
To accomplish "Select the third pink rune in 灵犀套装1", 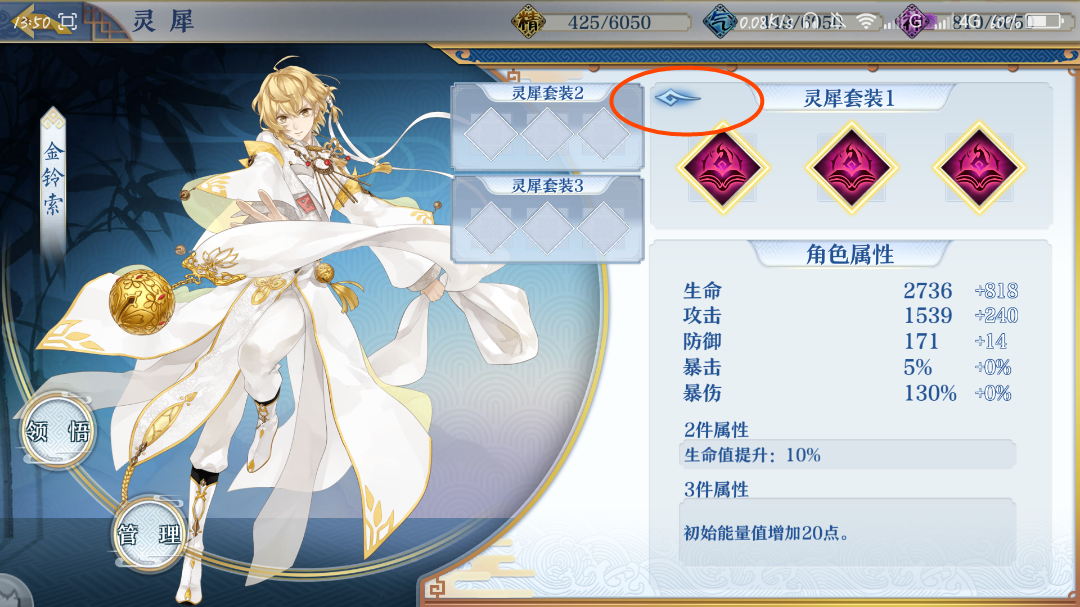I will point(979,167).
